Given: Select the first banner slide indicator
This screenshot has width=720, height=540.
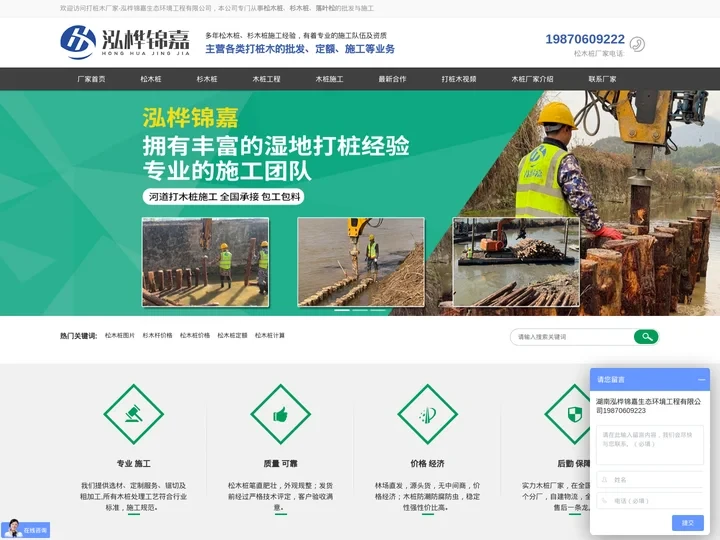Looking at the screenshot, I should click(342, 310).
